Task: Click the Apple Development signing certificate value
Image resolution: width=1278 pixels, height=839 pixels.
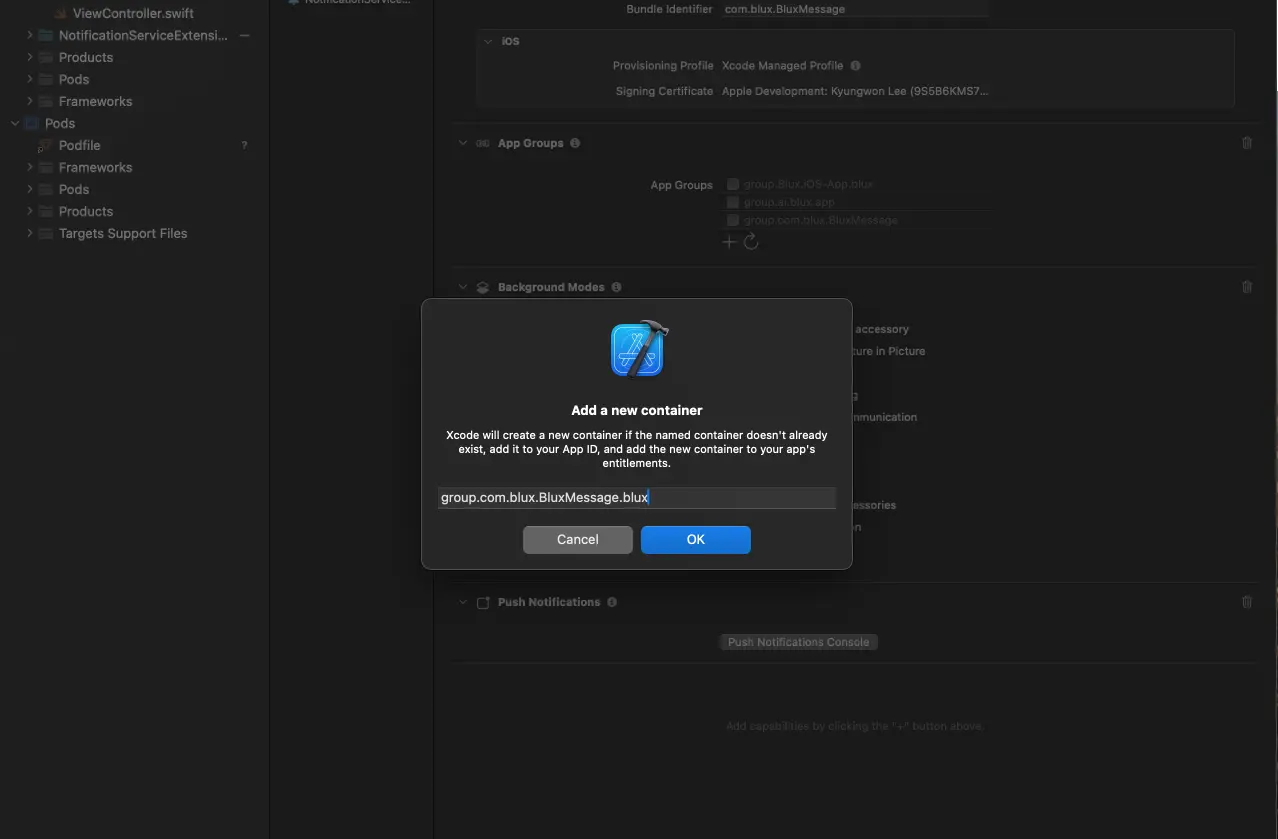Action: (x=855, y=91)
